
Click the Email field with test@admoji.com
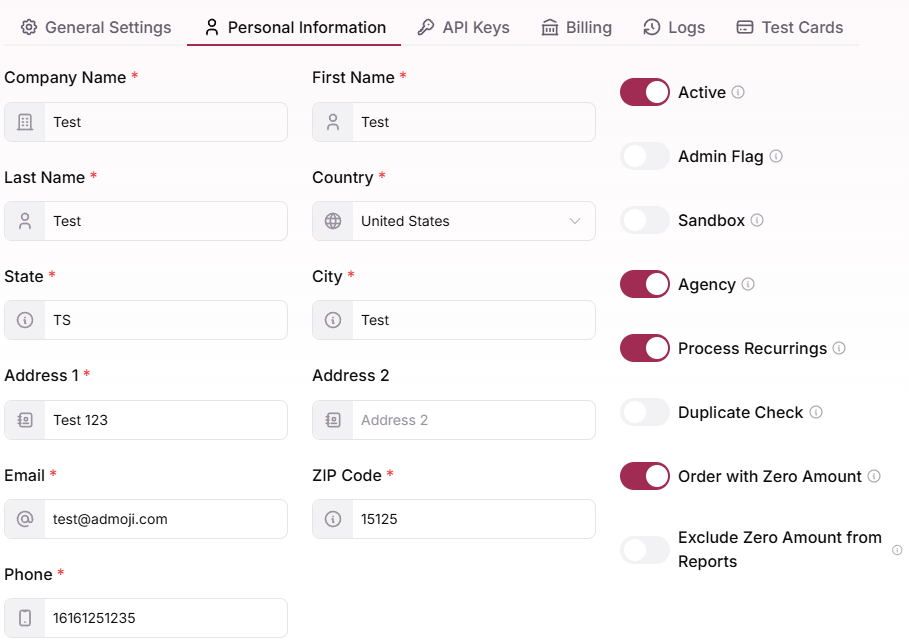point(146,519)
